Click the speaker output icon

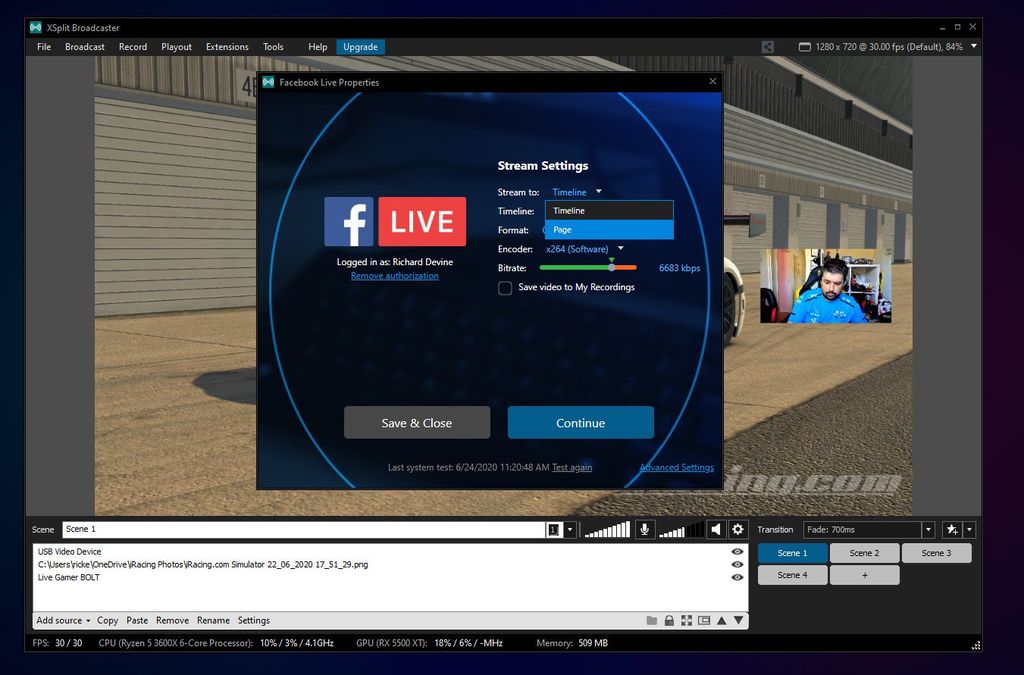coord(715,529)
